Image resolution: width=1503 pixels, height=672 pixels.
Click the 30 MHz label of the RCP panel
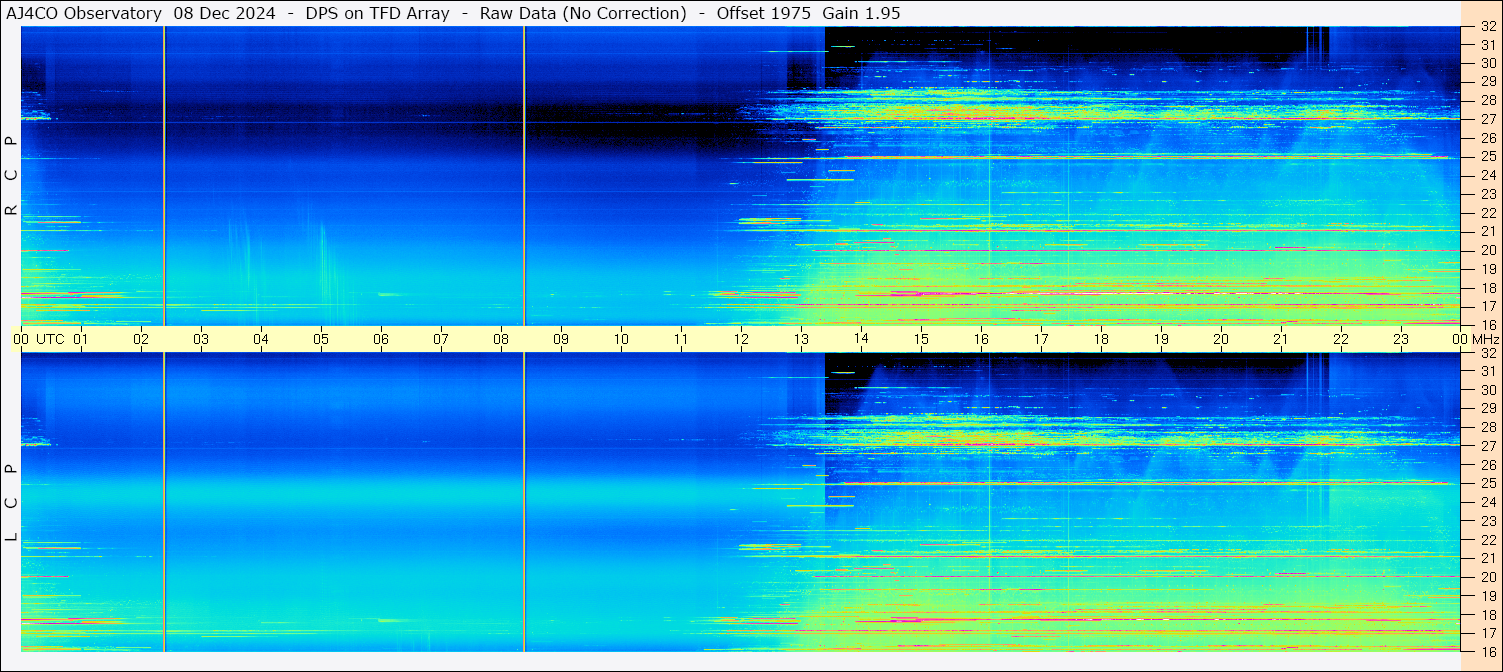click(x=1487, y=63)
